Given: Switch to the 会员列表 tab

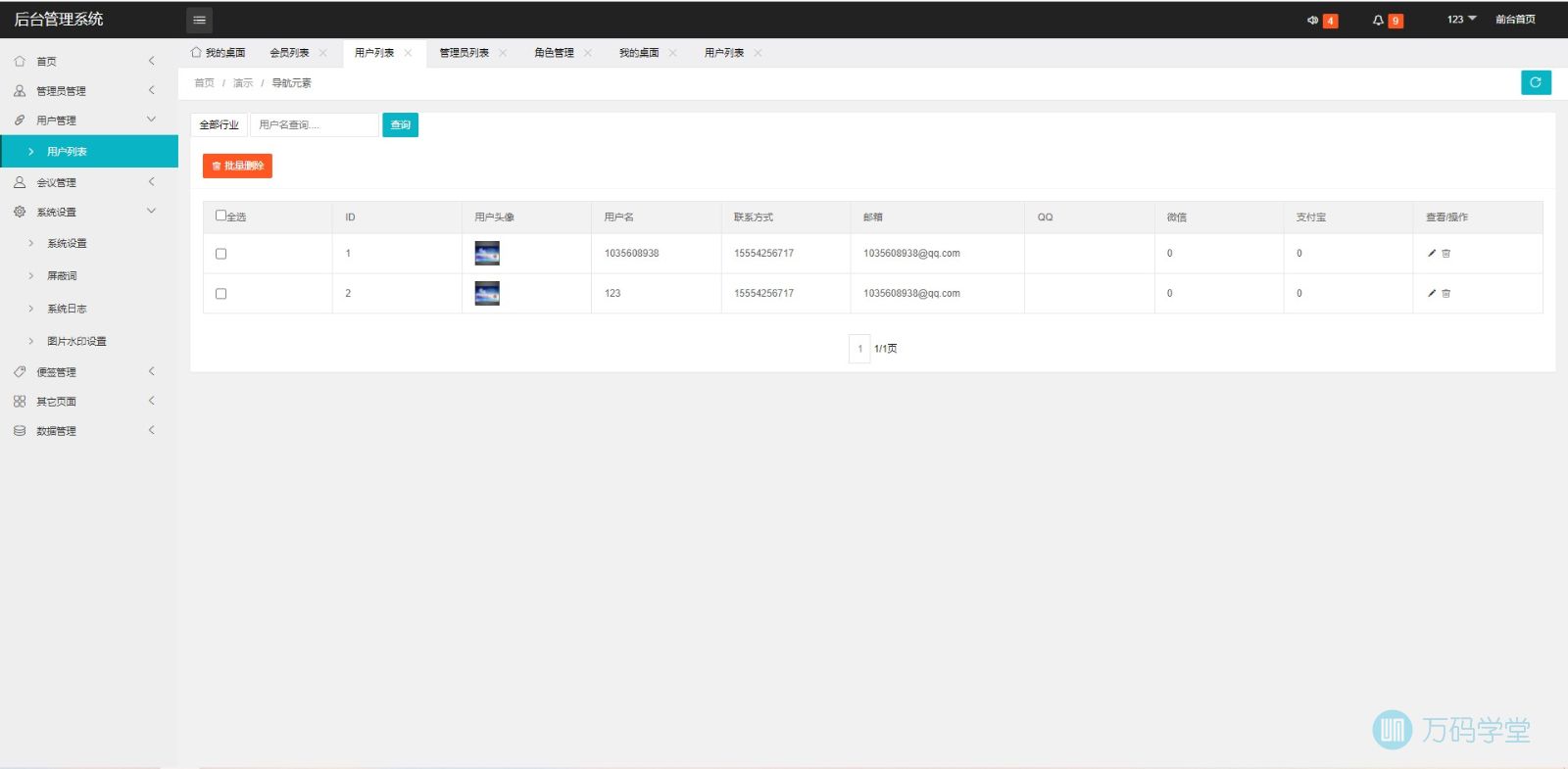Looking at the screenshot, I should point(289,53).
